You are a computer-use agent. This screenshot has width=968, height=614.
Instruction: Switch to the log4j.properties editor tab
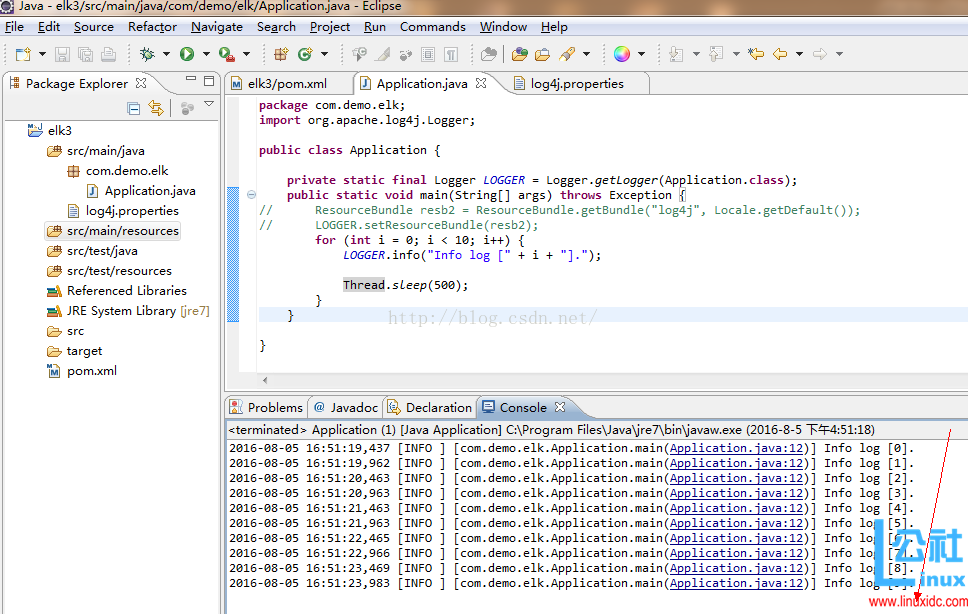point(576,84)
